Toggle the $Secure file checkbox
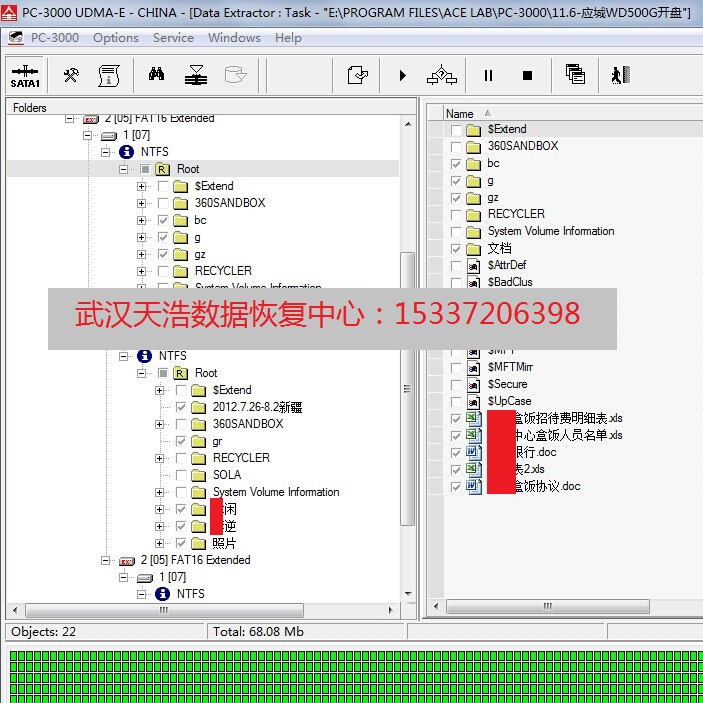 coord(456,384)
